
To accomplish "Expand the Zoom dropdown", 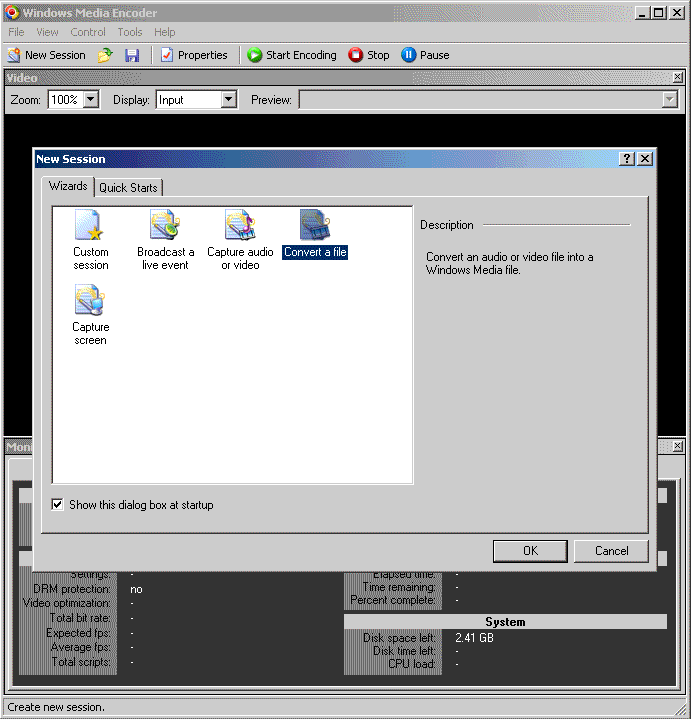I will [x=91, y=100].
